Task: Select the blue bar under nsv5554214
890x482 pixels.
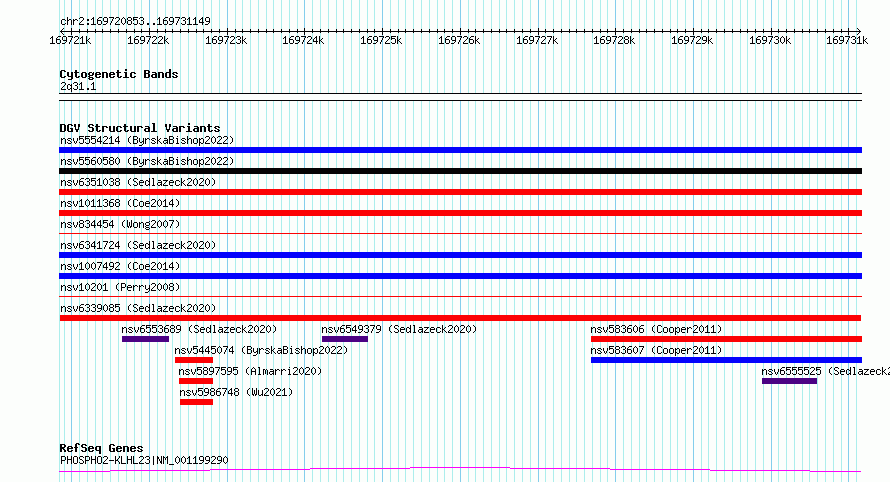Action: (460, 150)
